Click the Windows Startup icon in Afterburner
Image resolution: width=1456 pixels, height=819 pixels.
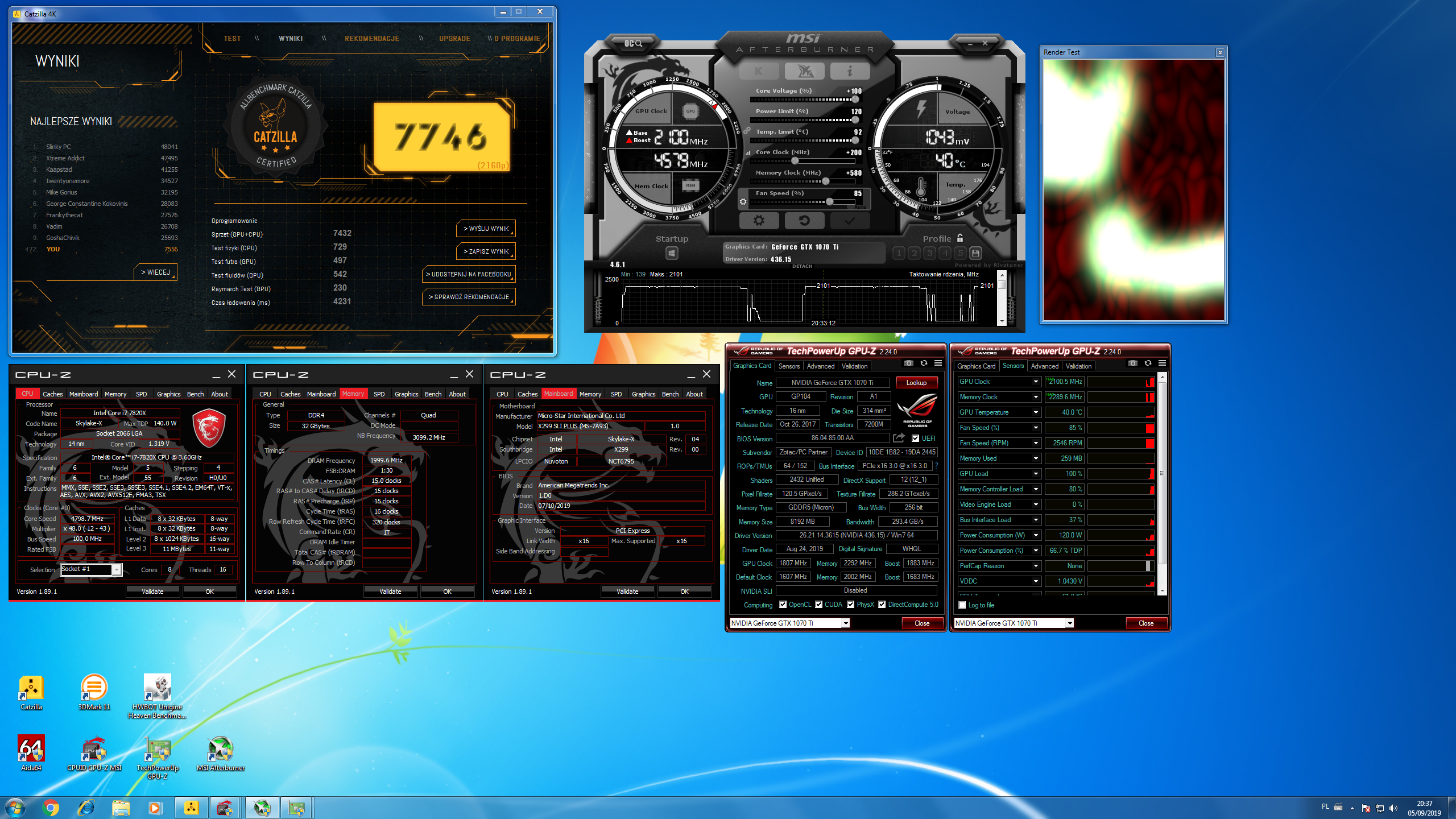click(x=671, y=253)
